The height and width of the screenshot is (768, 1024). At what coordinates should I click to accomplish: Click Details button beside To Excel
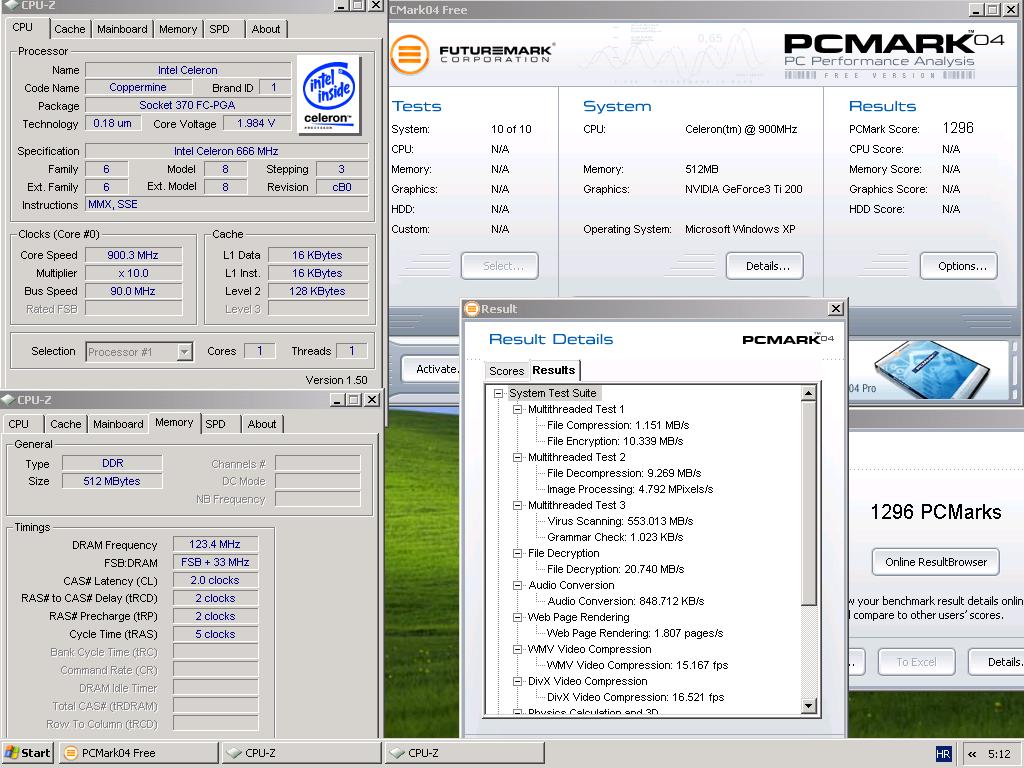(996, 662)
